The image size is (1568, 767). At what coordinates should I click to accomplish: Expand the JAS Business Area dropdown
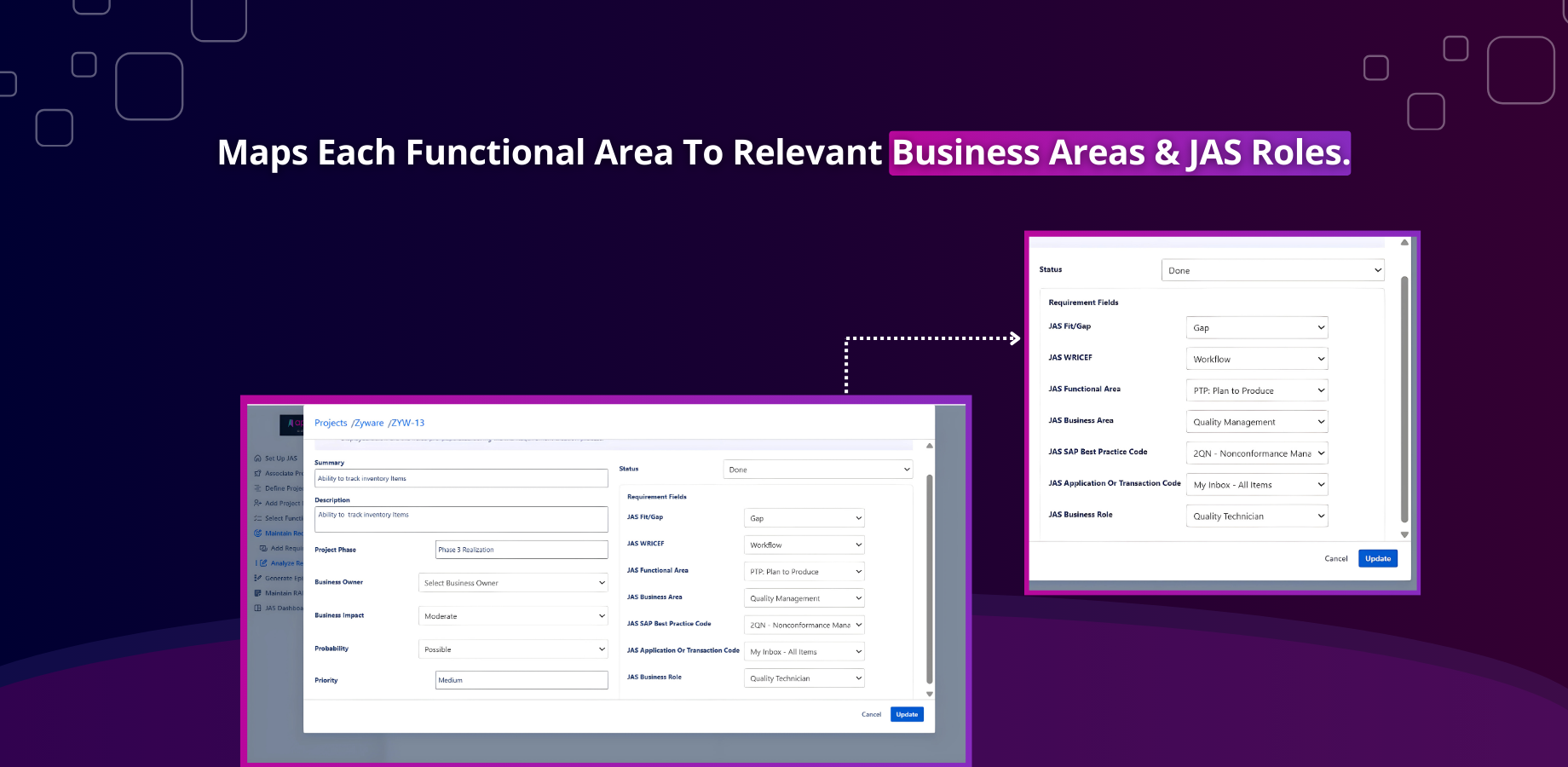pos(1256,421)
